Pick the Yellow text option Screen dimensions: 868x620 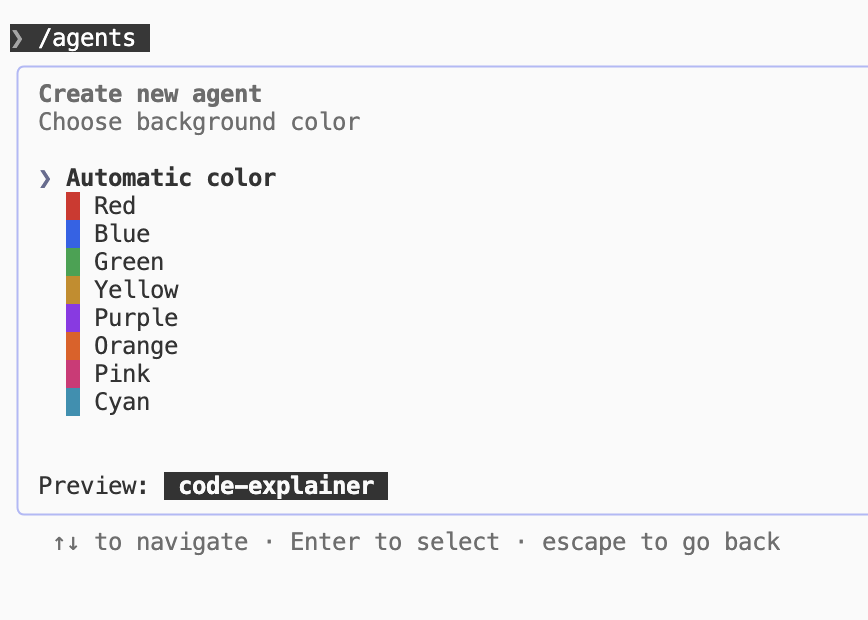coord(136,290)
